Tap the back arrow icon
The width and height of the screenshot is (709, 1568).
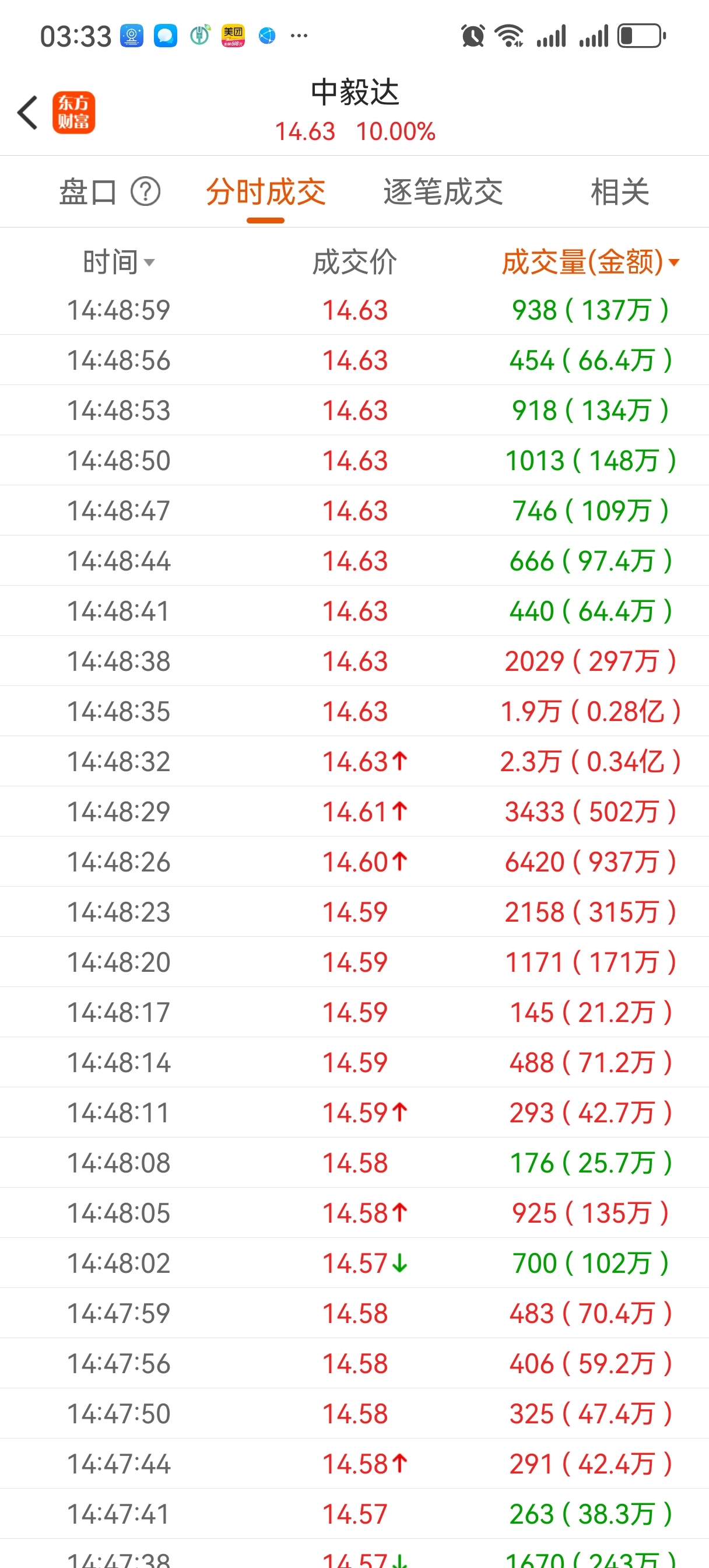coord(27,113)
